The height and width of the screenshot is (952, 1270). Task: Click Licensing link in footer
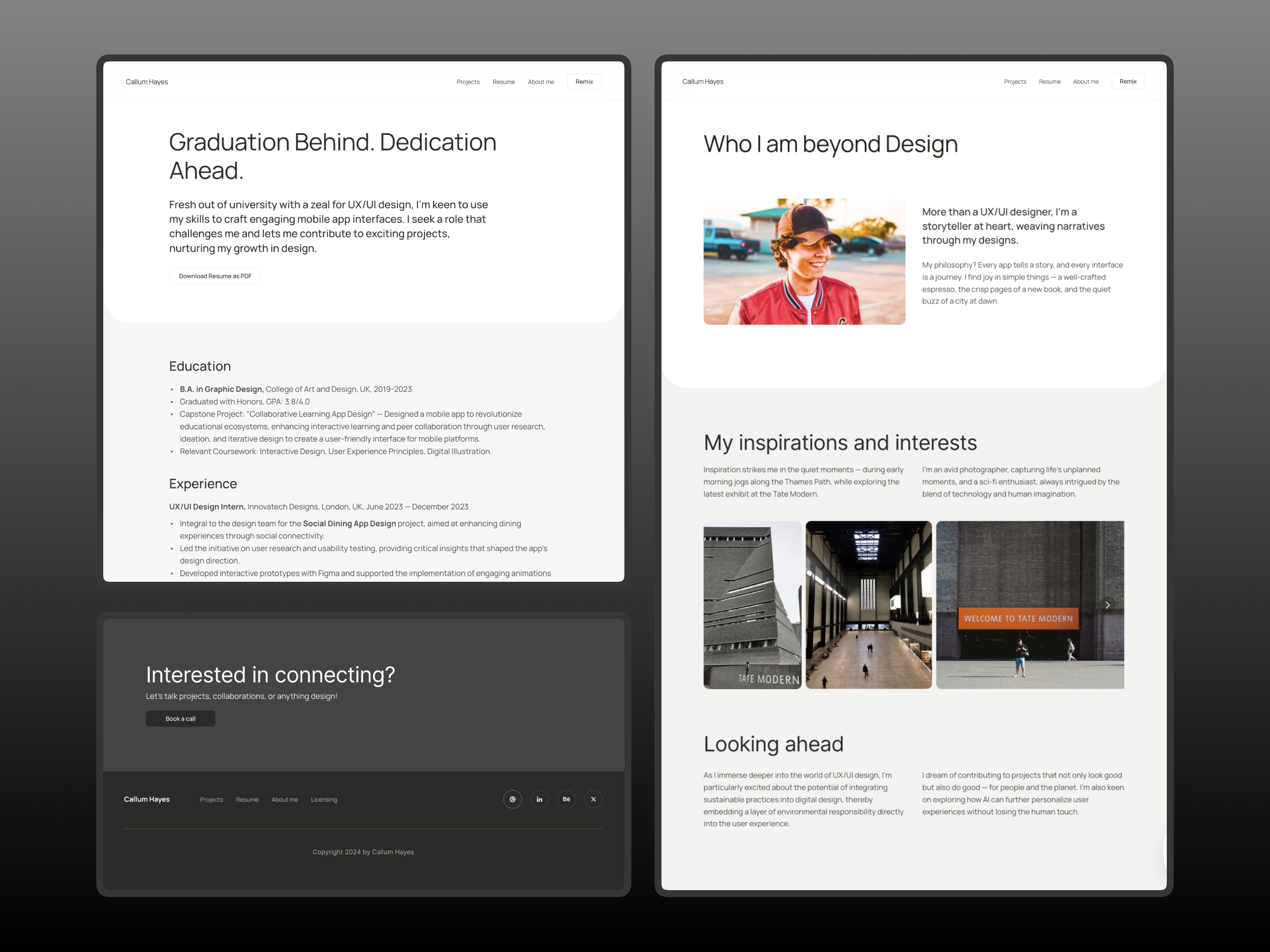pyautogui.click(x=324, y=799)
